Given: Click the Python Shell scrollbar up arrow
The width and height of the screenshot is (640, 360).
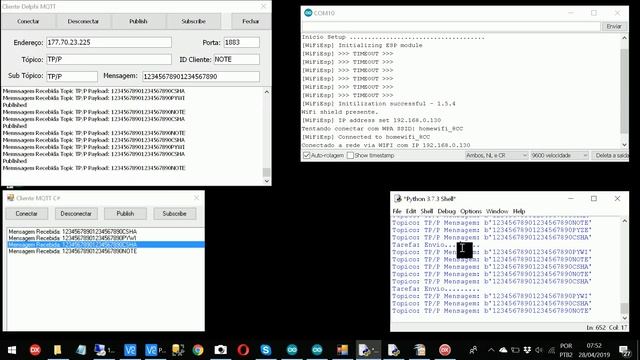Looking at the screenshot, I should [624, 221].
